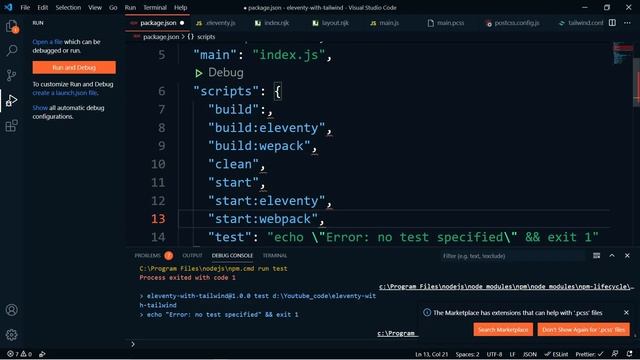
Task: Open the Extensions view icon
Action: tap(12, 125)
